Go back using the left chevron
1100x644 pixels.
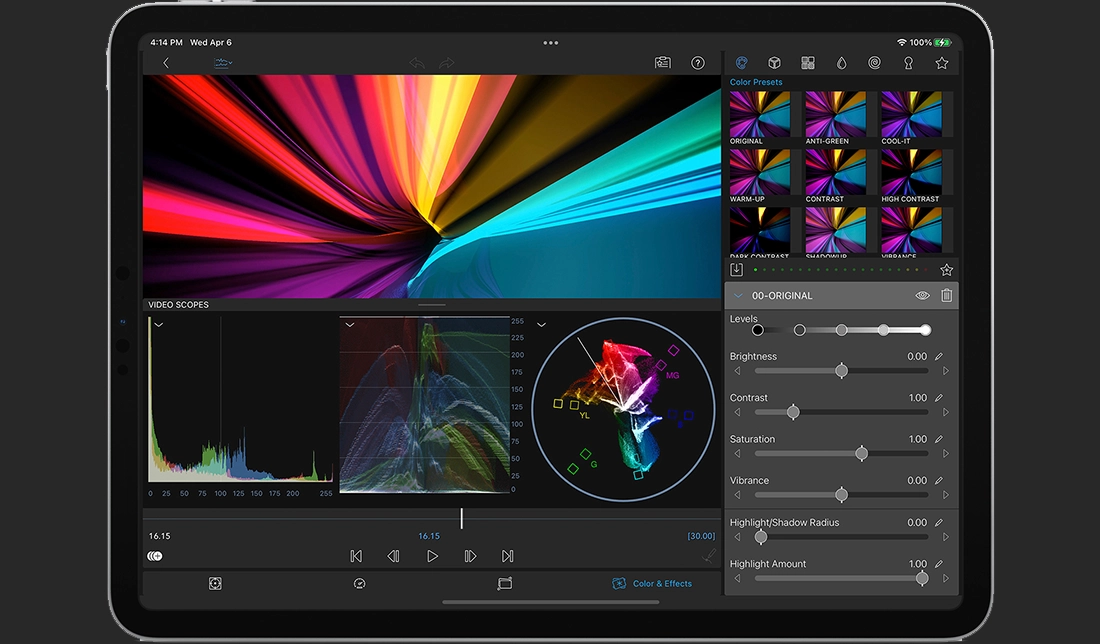point(166,63)
